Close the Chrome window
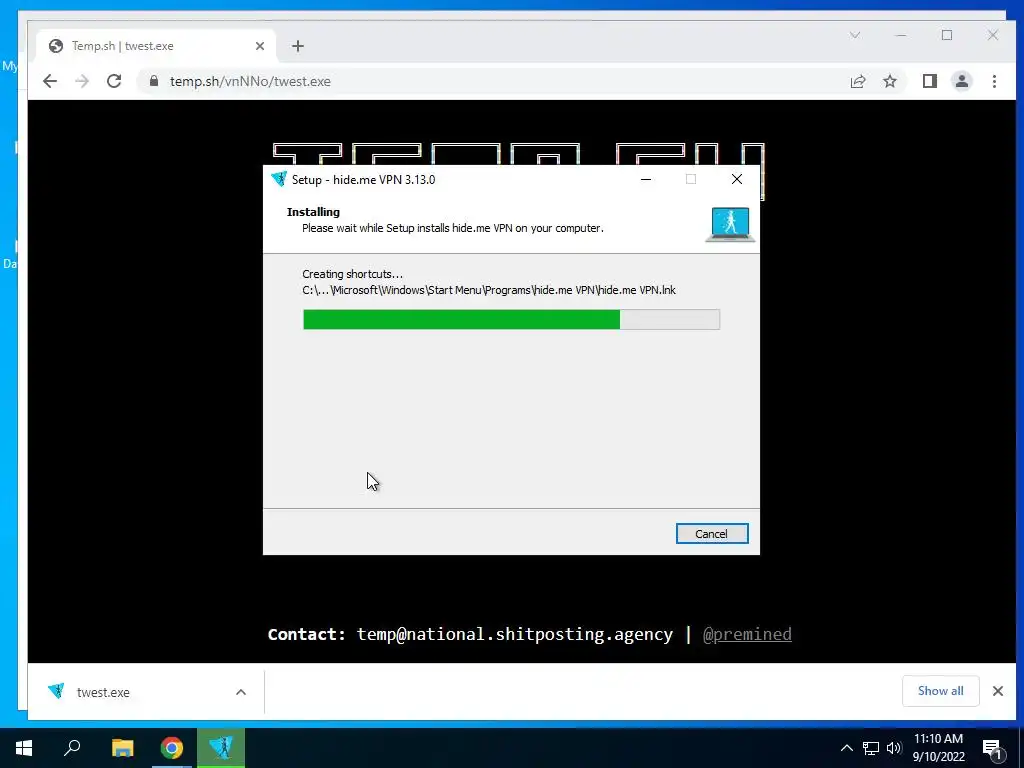Image resolution: width=1024 pixels, height=768 pixels. tap(993, 35)
